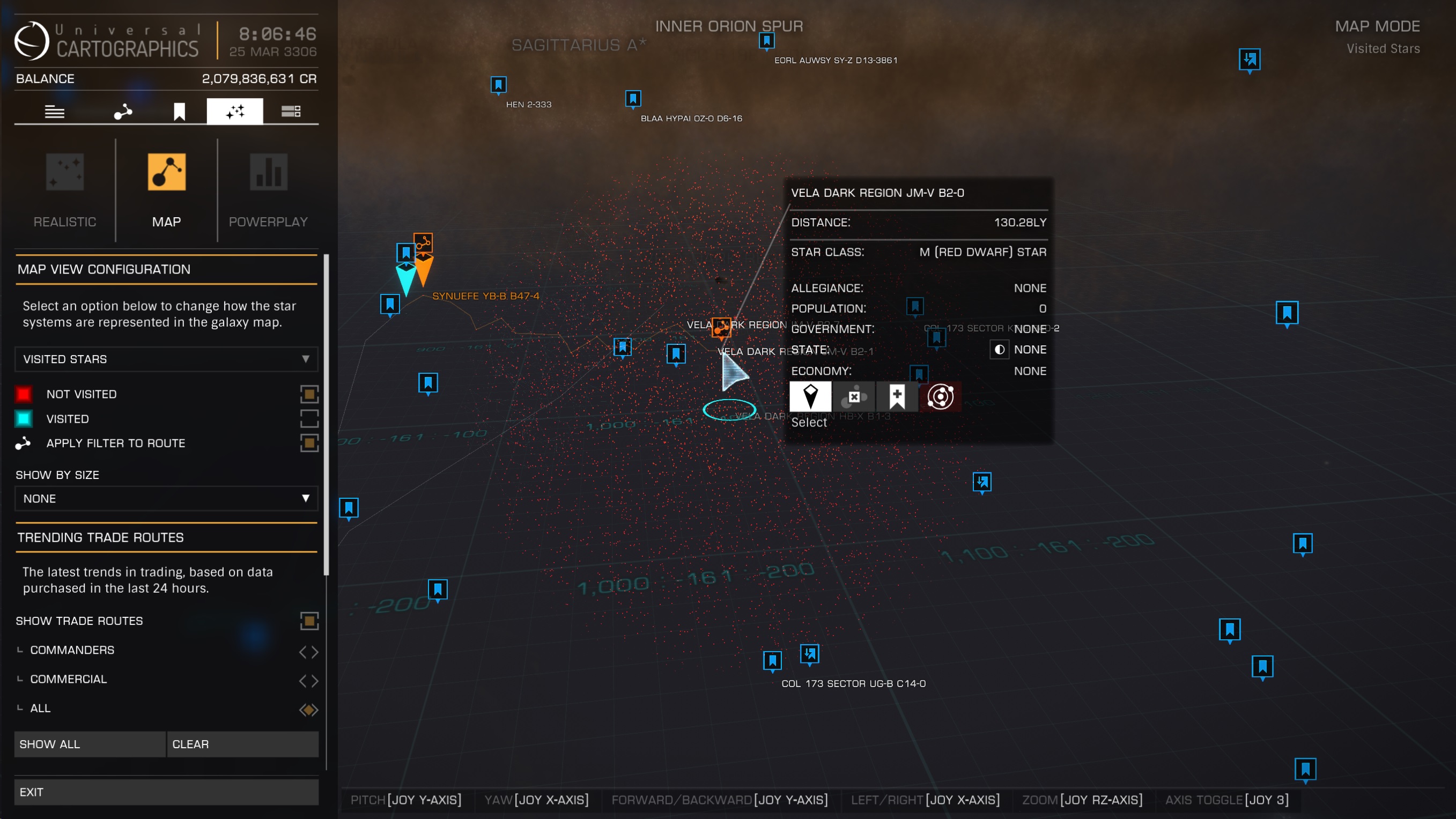Click the EORL AUWSY SY-Z D13-3861 bookmark
Viewport: 1456px width, 819px height.
pos(766,41)
